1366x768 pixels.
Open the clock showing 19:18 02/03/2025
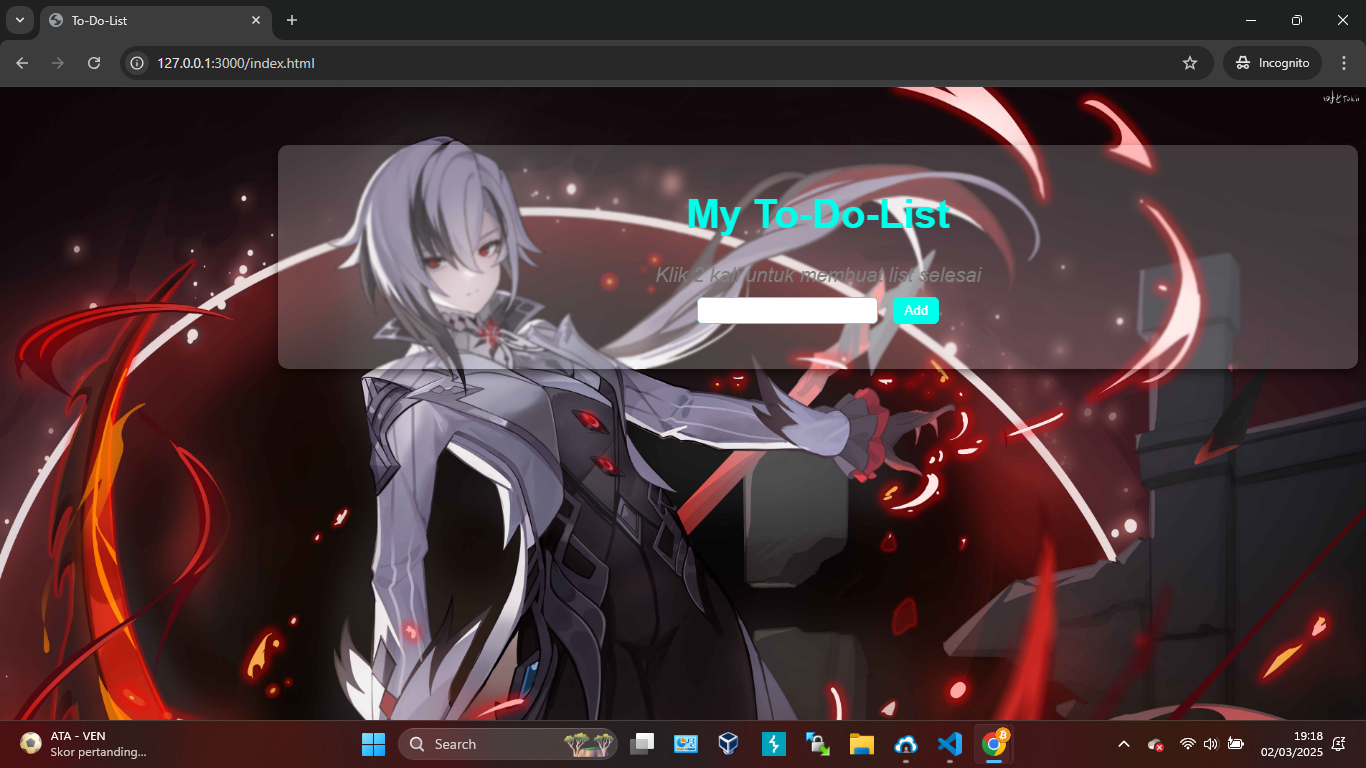click(x=1292, y=744)
